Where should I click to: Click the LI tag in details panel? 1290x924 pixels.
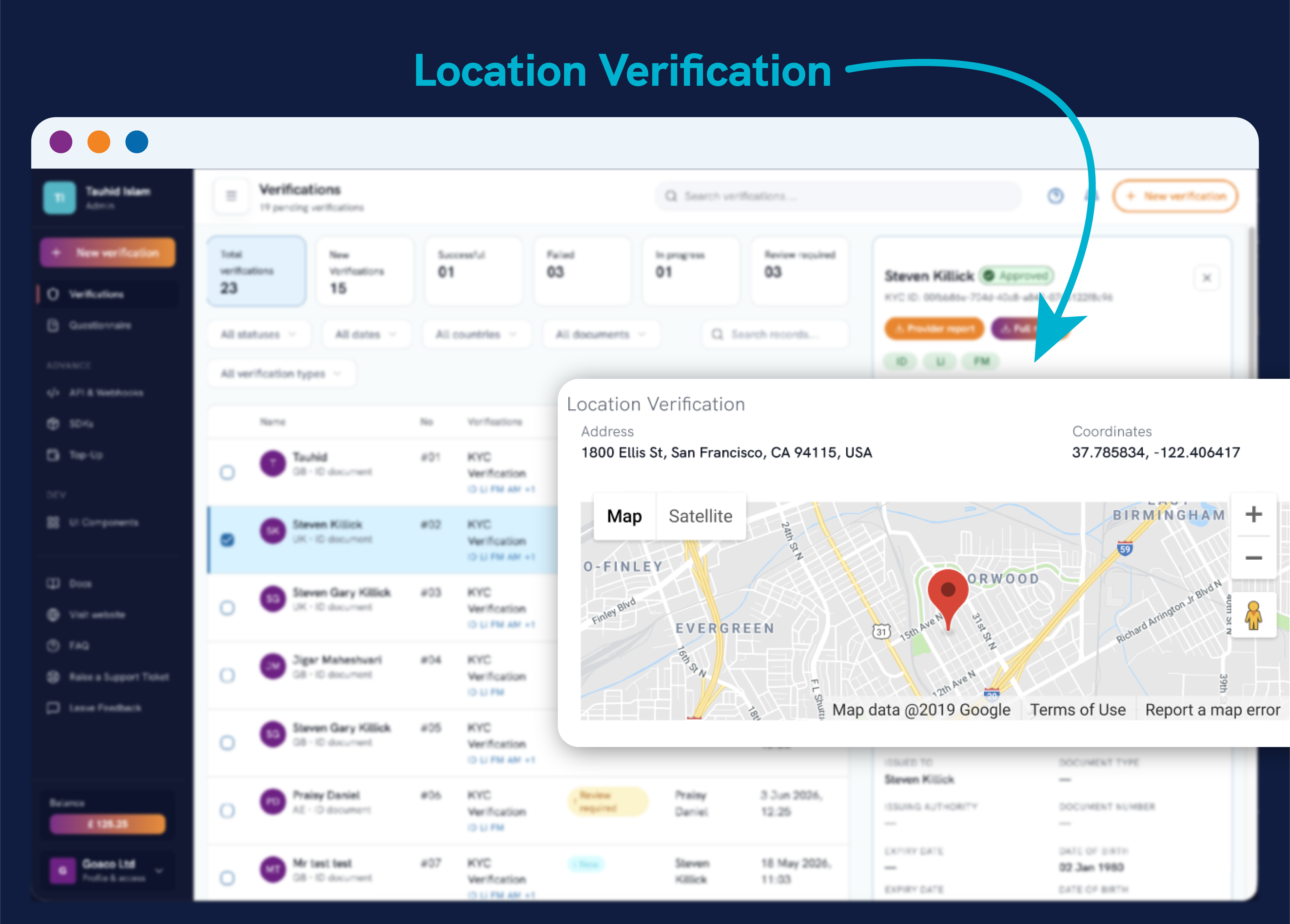(940, 361)
